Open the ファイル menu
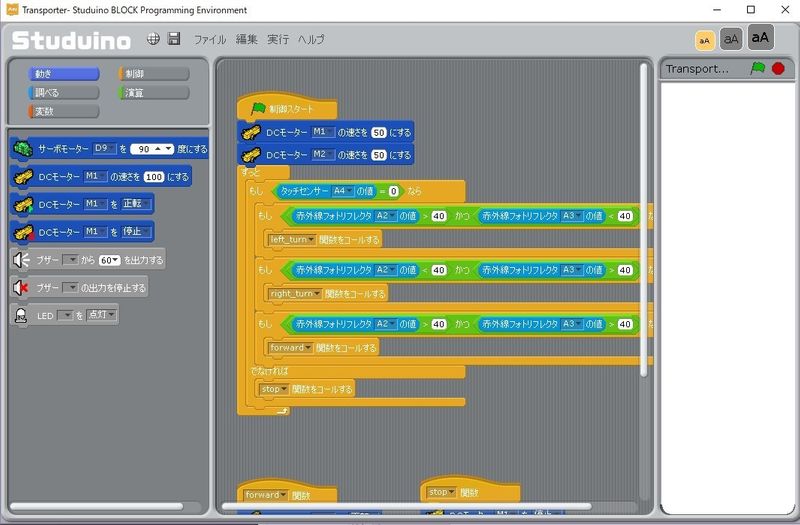Screen dimensions: 800x525 [210, 39]
